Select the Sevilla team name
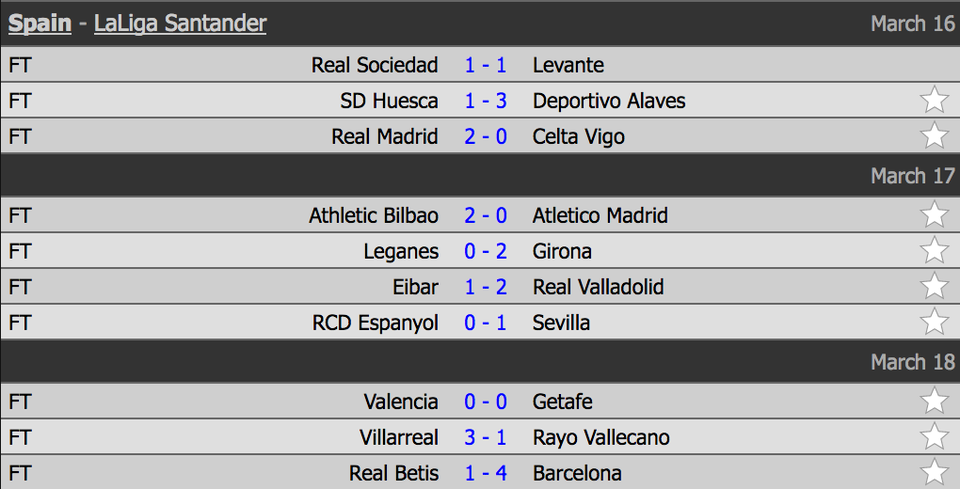The height and width of the screenshot is (489, 960). (x=561, y=322)
